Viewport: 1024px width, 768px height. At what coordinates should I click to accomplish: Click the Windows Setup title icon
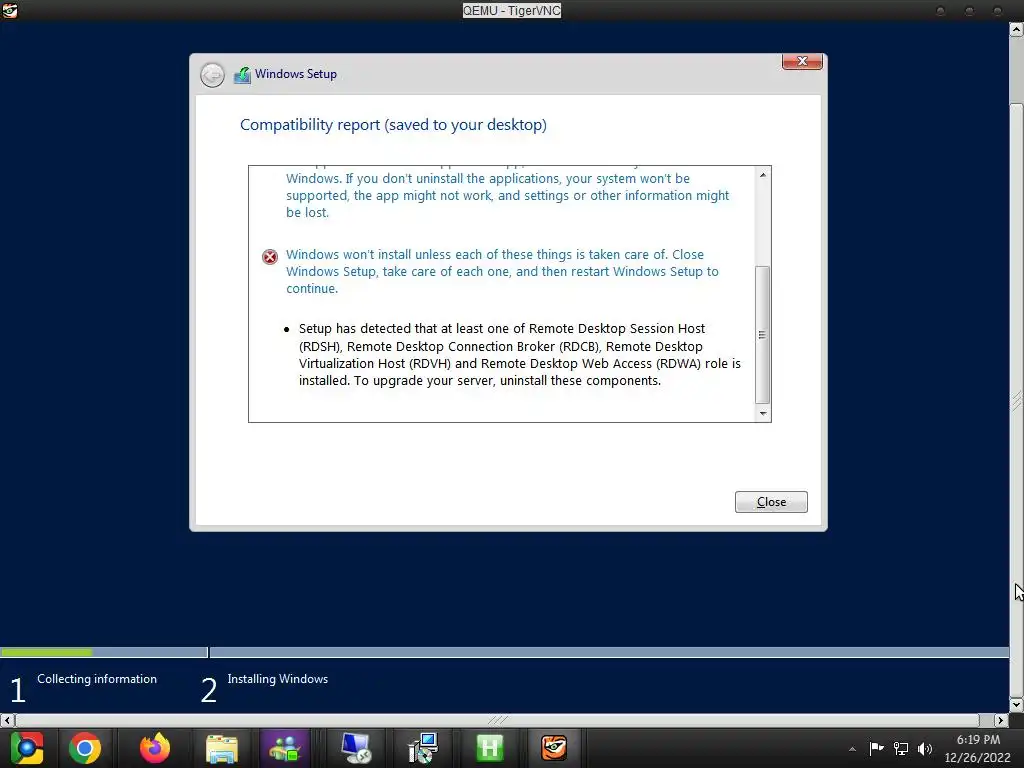(242, 75)
